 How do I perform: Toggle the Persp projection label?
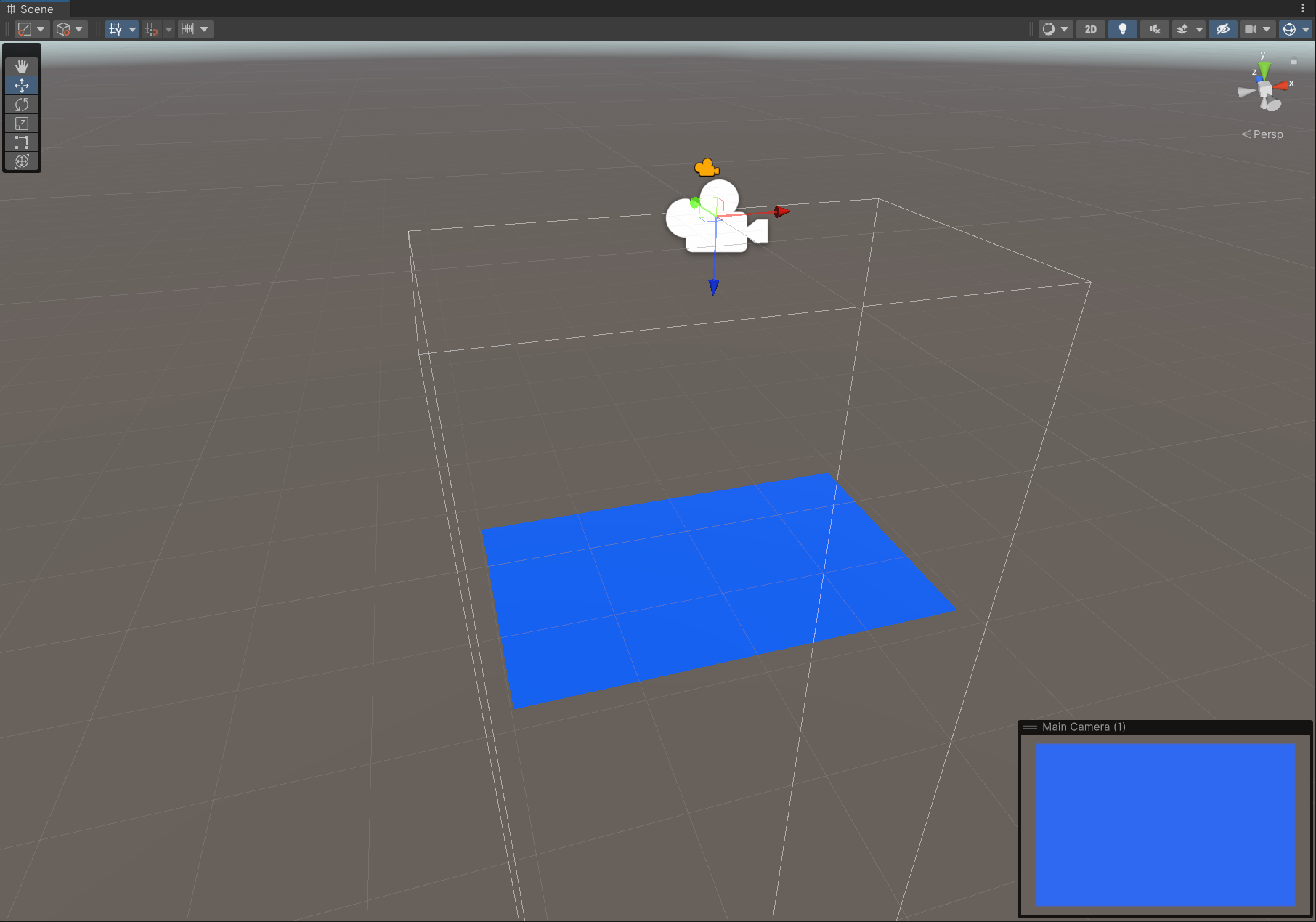click(1262, 134)
